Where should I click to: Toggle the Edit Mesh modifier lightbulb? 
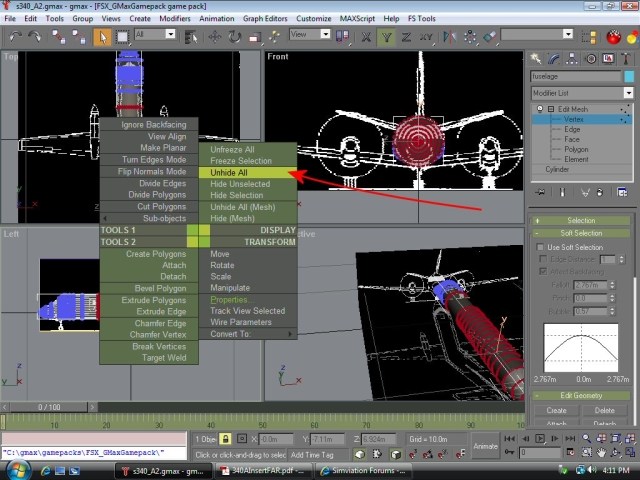(x=540, y=109)
